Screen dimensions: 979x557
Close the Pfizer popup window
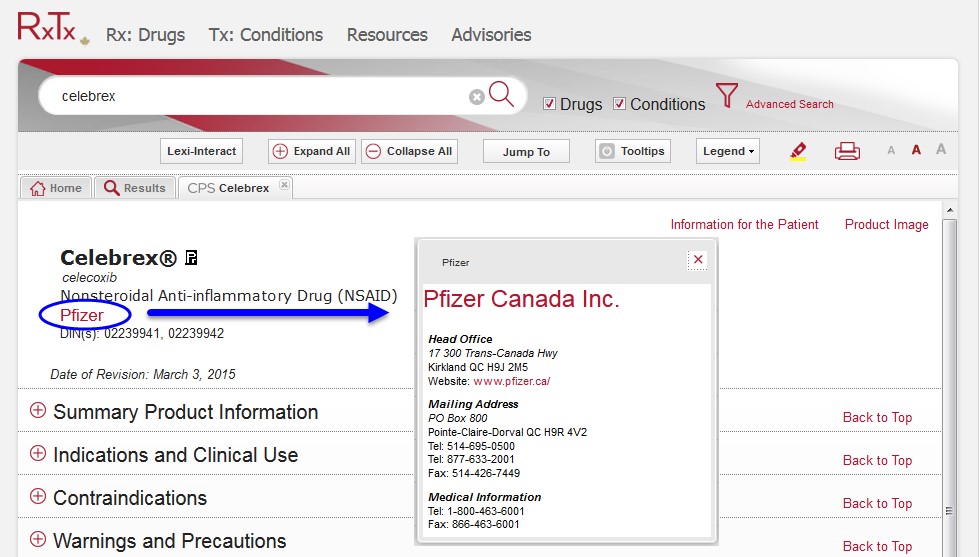(x=698, y=260)
